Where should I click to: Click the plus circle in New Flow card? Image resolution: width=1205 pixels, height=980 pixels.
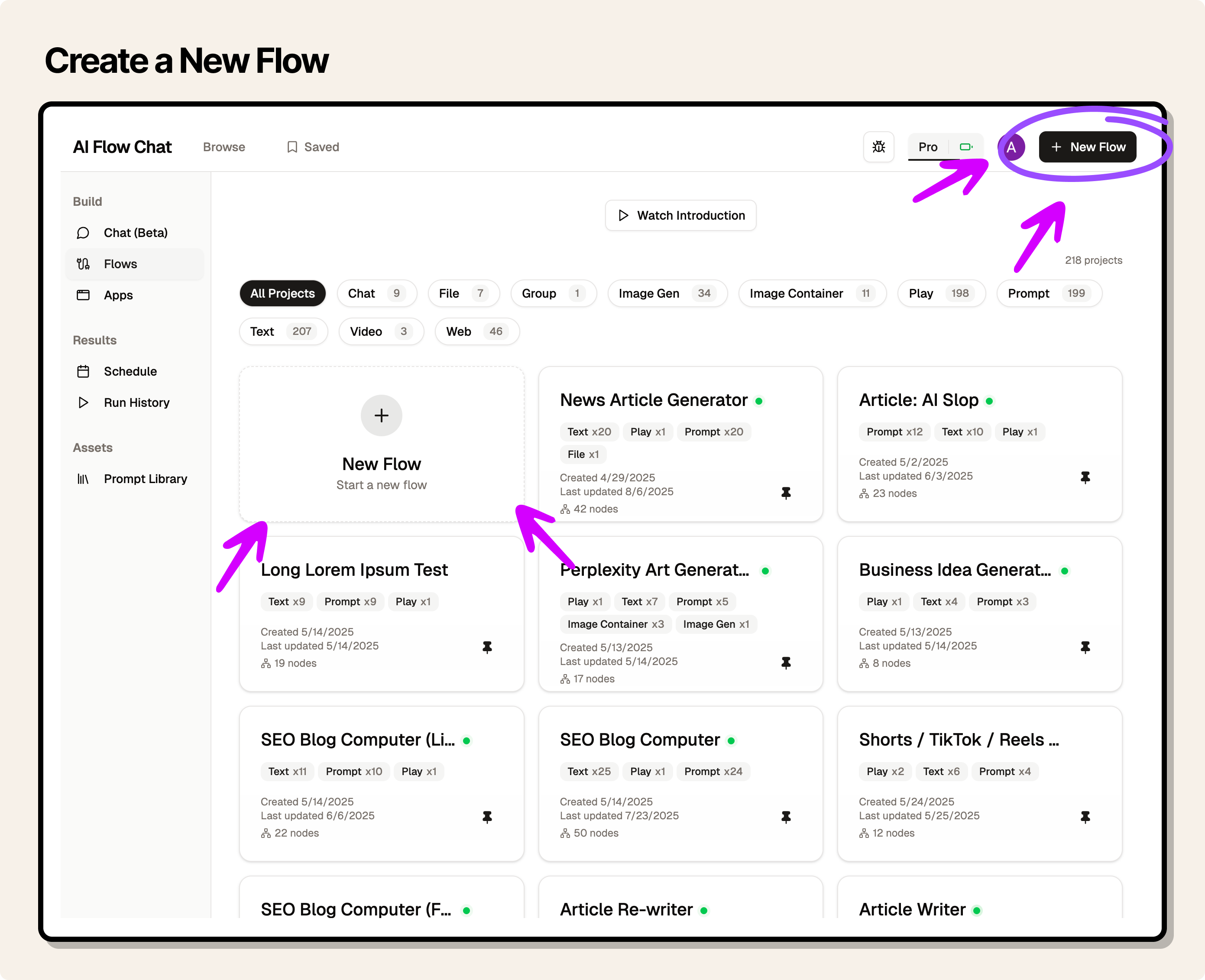coord(382,415)
